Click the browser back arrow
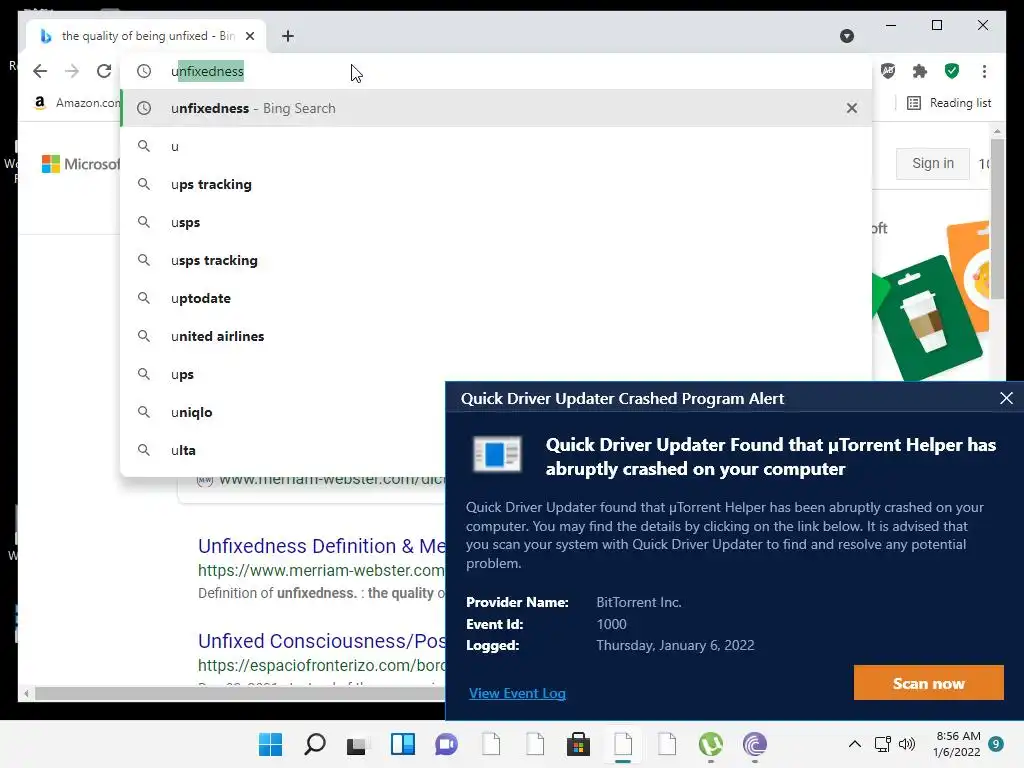The image size is (1024, 768). (40, 71)
